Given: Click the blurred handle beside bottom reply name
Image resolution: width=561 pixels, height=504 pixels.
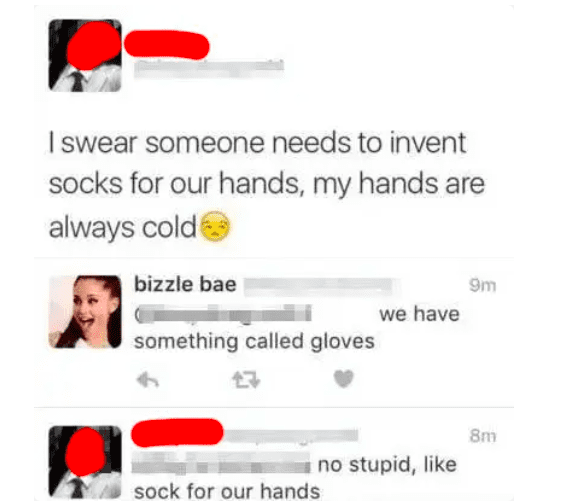Looking at the screenshot, I should 292,436.
